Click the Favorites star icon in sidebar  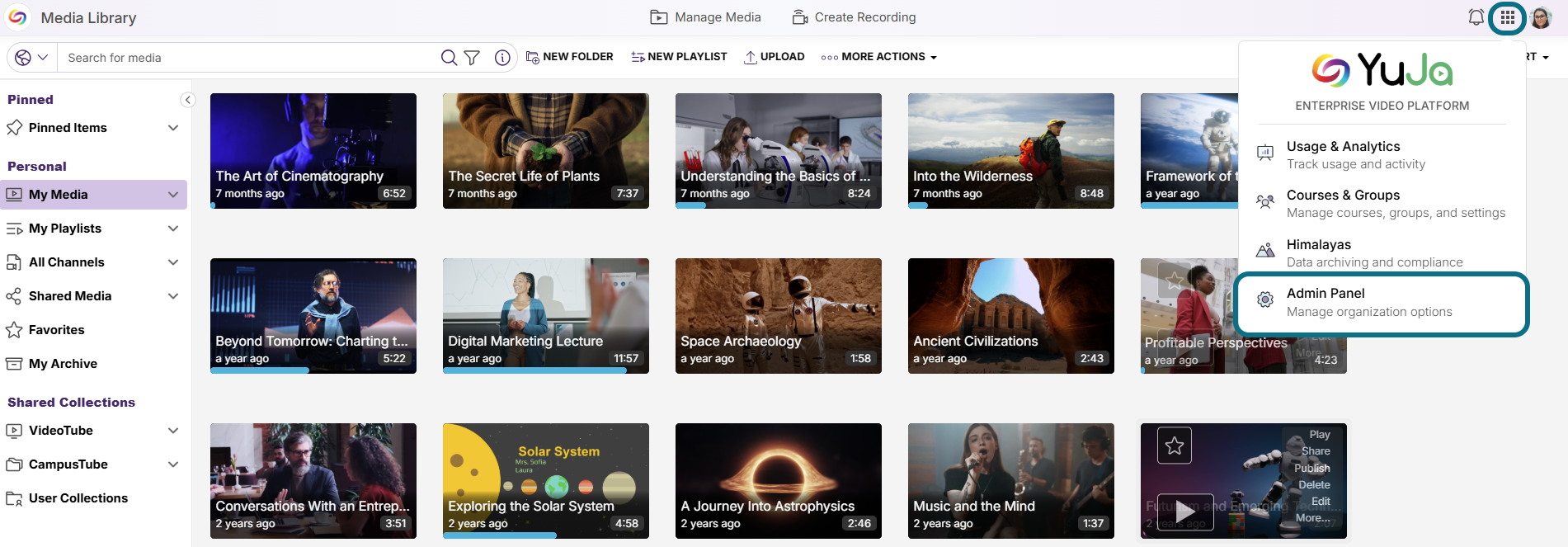14,330
